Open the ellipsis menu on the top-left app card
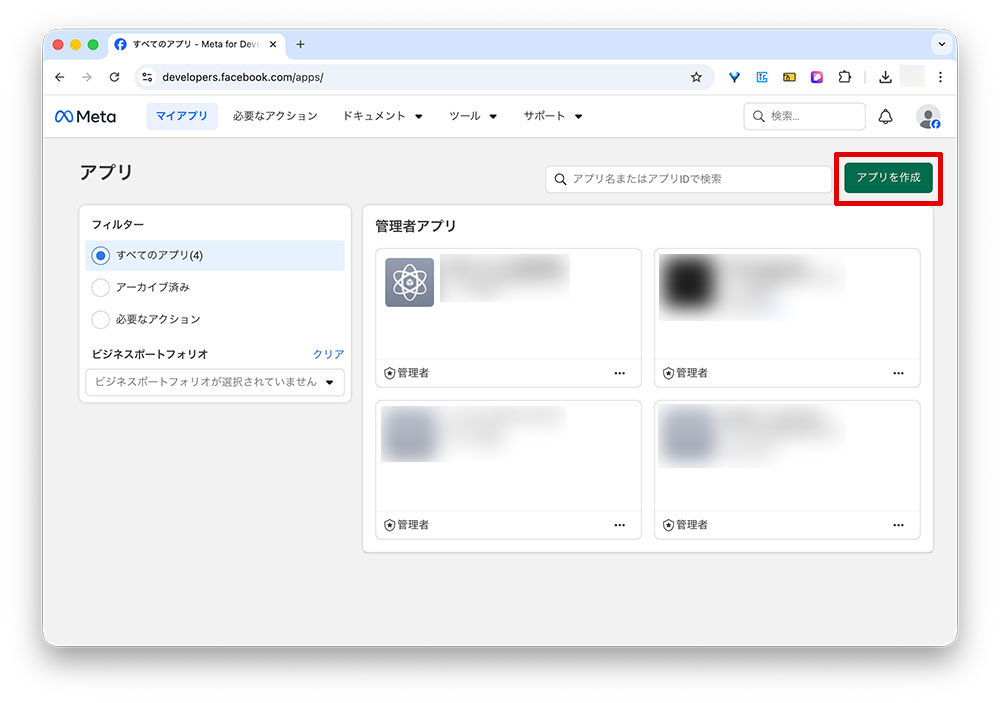1000x703 pixels. click(619, 372)
